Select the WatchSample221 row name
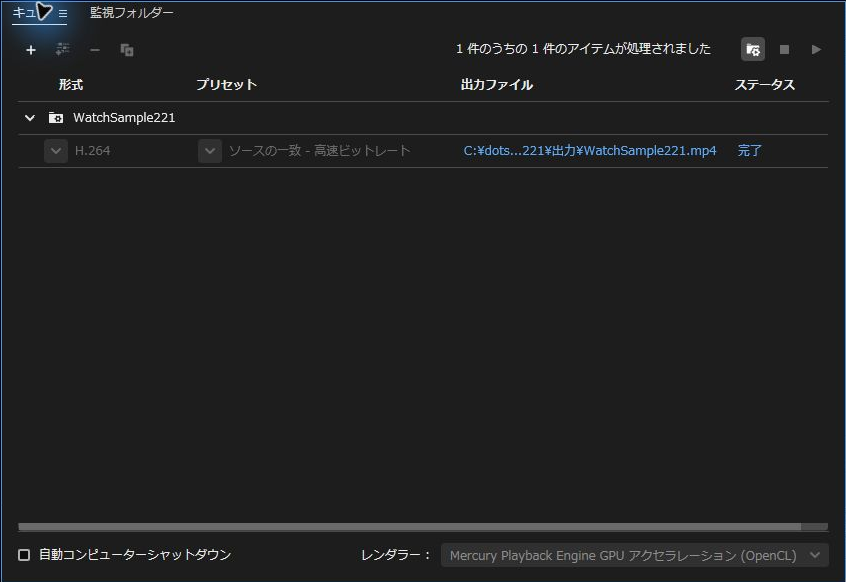The width and height of the screenshot is (846, 582). pyautogui.click(x=124, y=118)
